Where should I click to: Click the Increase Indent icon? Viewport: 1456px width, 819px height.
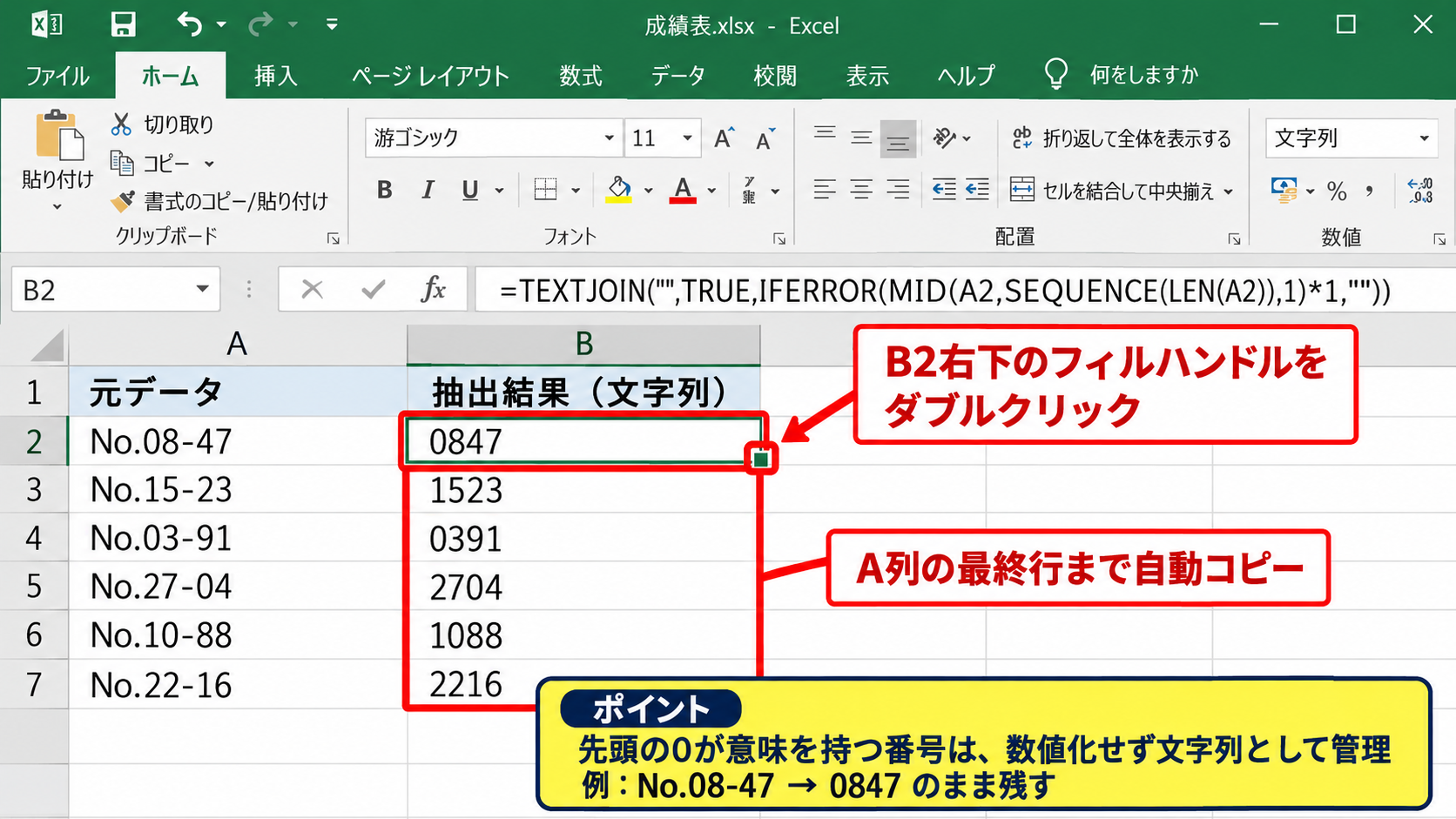[x=978, y=189]
